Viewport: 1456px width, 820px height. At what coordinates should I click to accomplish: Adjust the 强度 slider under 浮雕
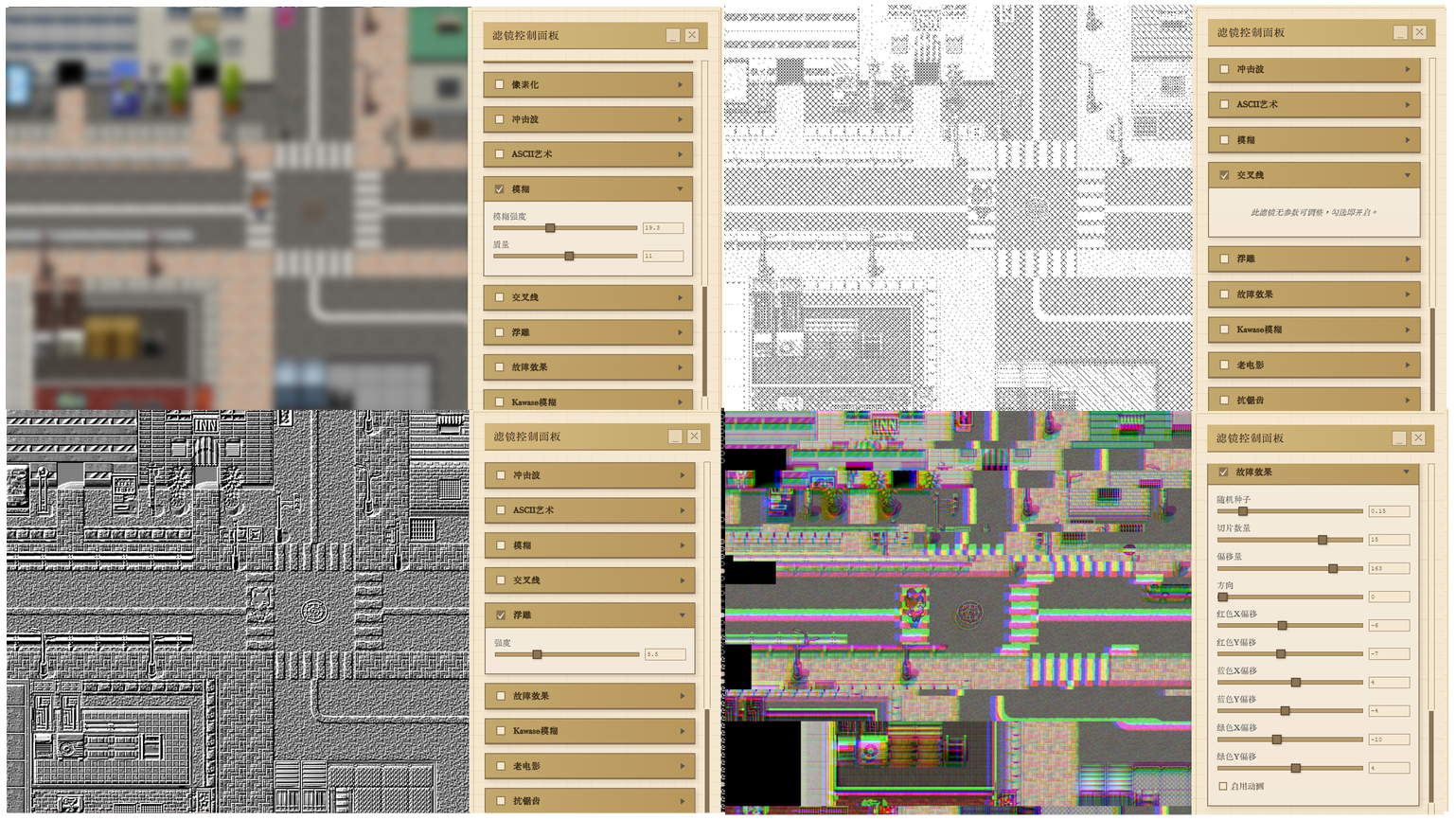pyautogui.click(x=566, y=654)
